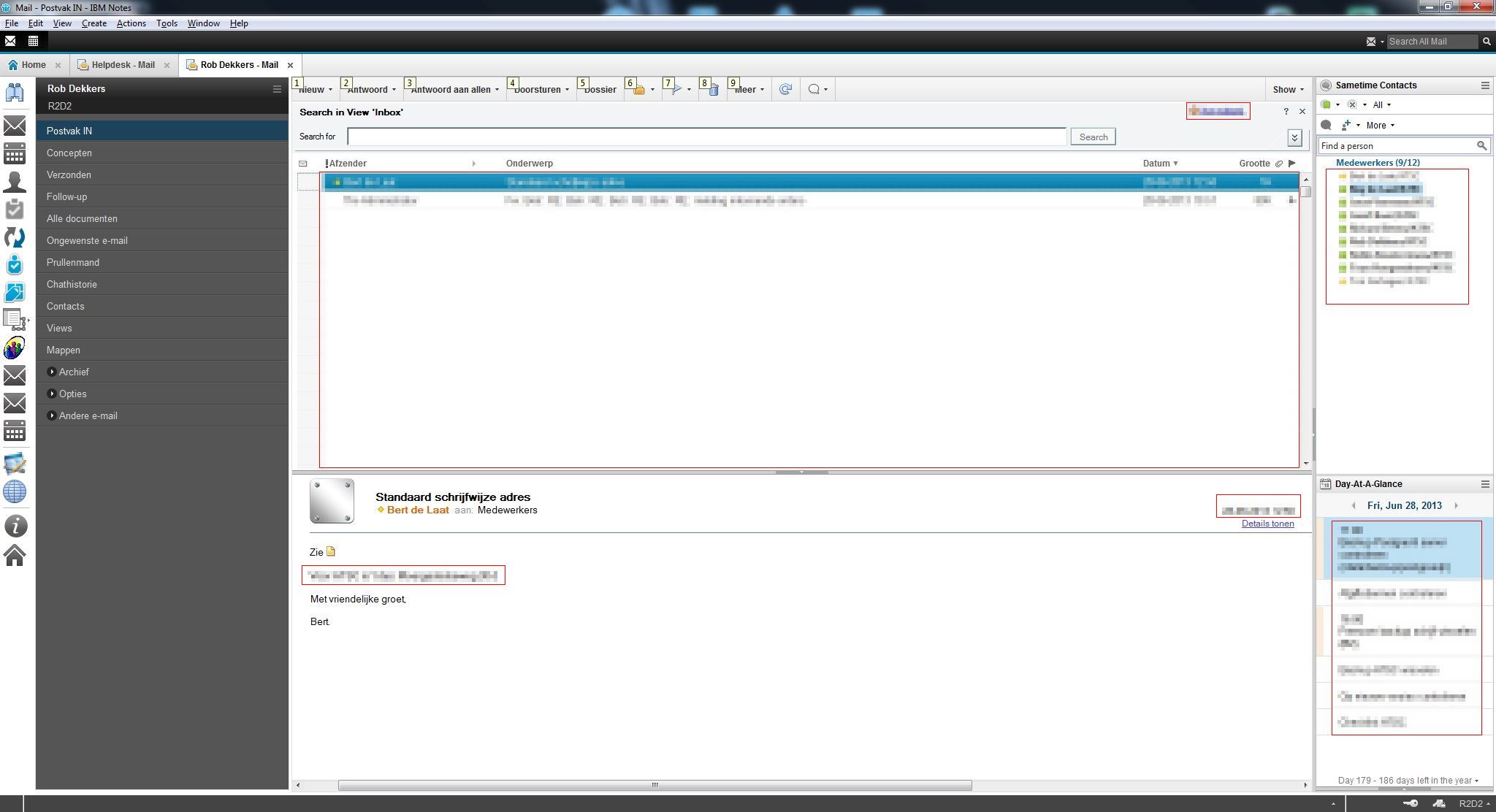Image resolution: width=1496 pixels, height=812 pixels.
Task: Click the search help question mark icon
Action: coord(1286,112)
